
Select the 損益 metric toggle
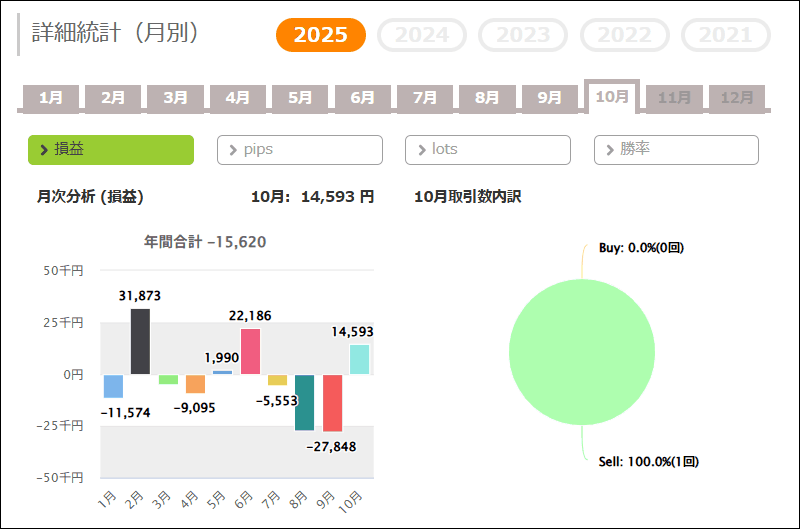click(x=111, y=150)
